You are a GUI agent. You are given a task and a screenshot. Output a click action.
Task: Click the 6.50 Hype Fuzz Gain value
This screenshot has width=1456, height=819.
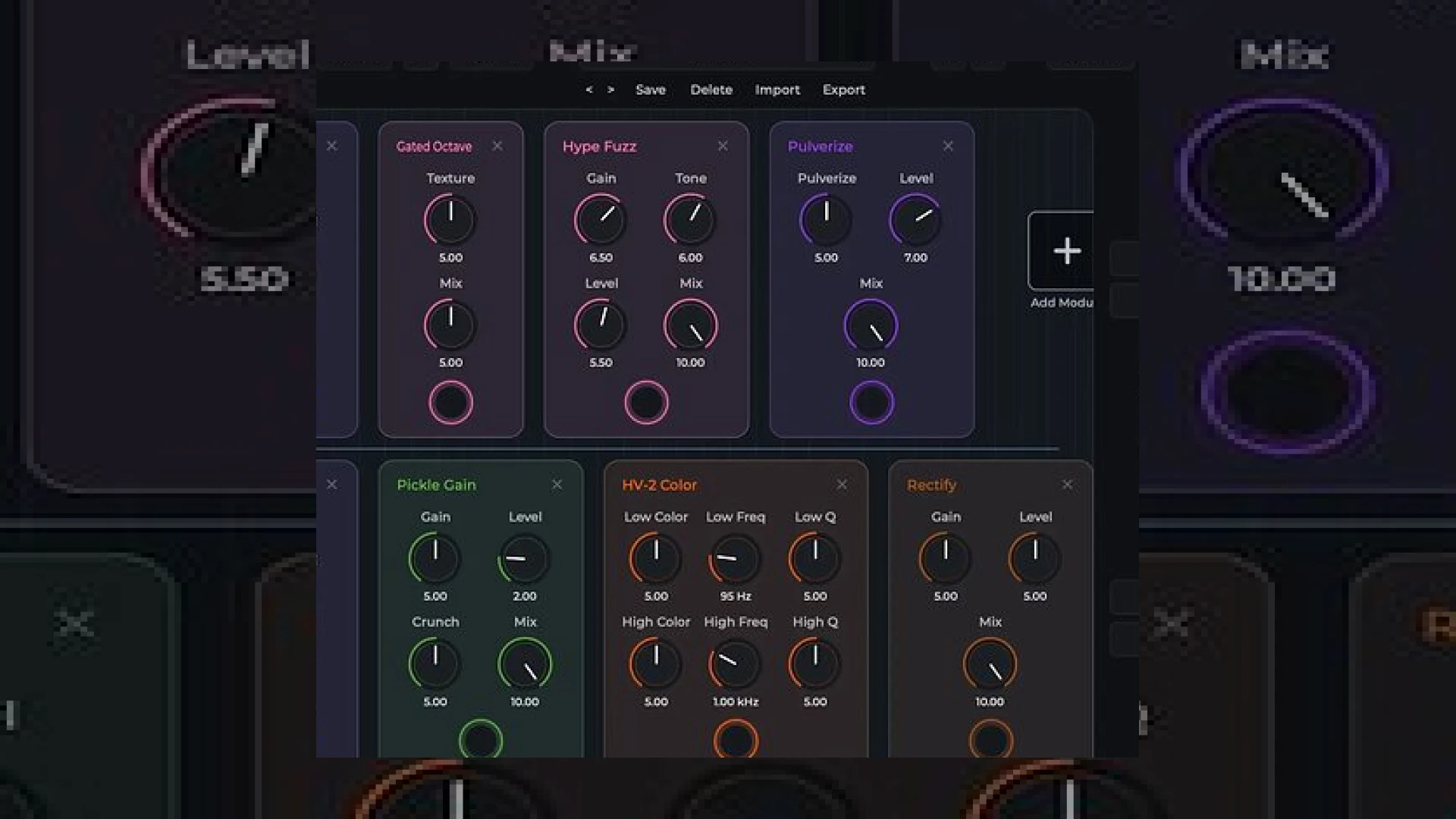(601, 258)
